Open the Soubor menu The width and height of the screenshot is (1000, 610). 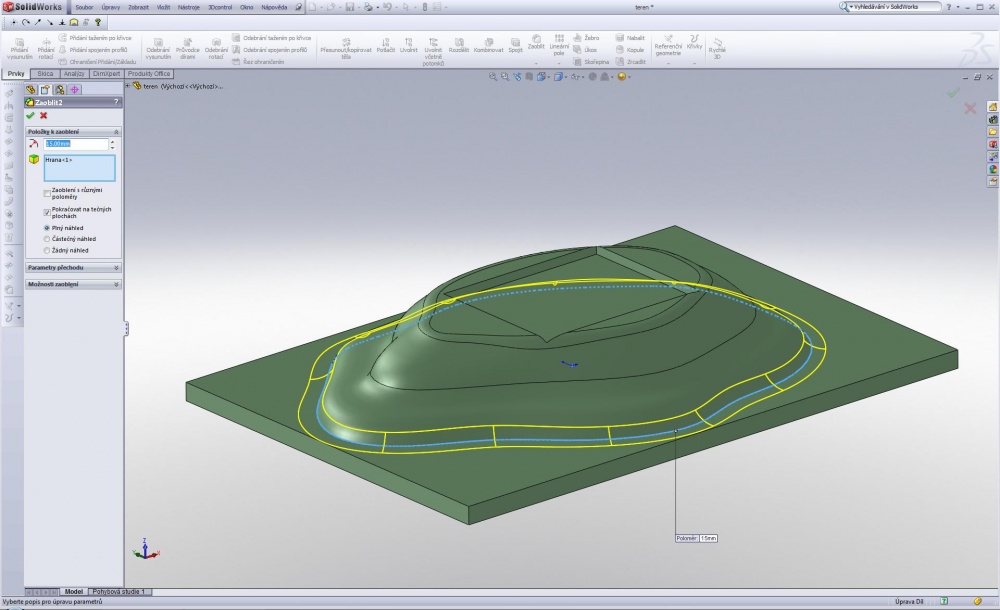pos(84,7)
